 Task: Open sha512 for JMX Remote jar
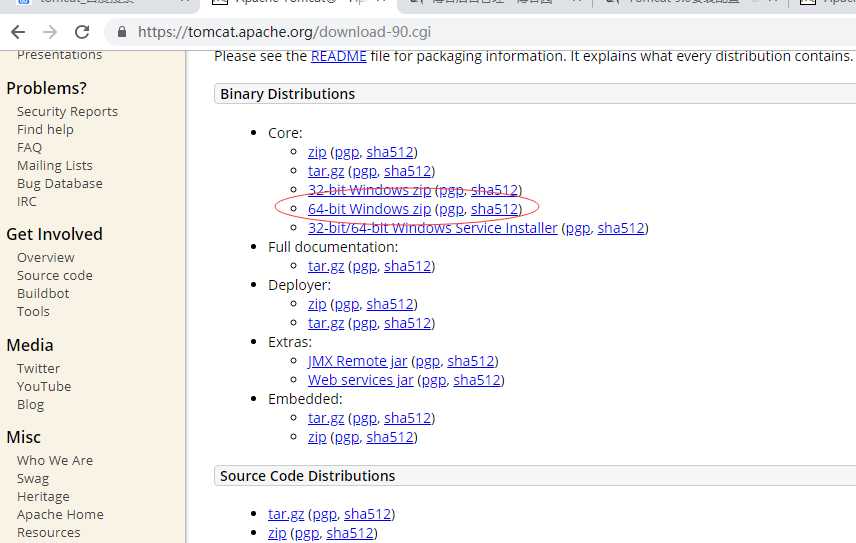click(471, 361)
